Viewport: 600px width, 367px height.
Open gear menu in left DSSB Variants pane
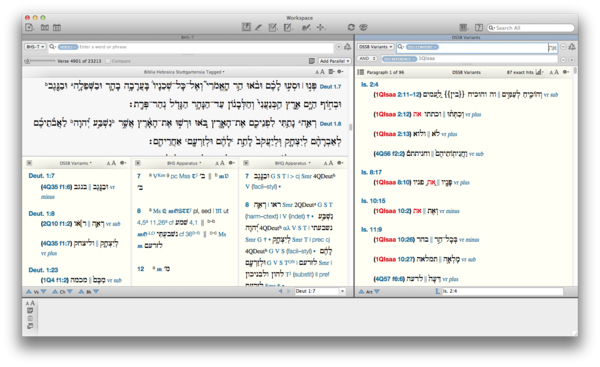(123, 163)
